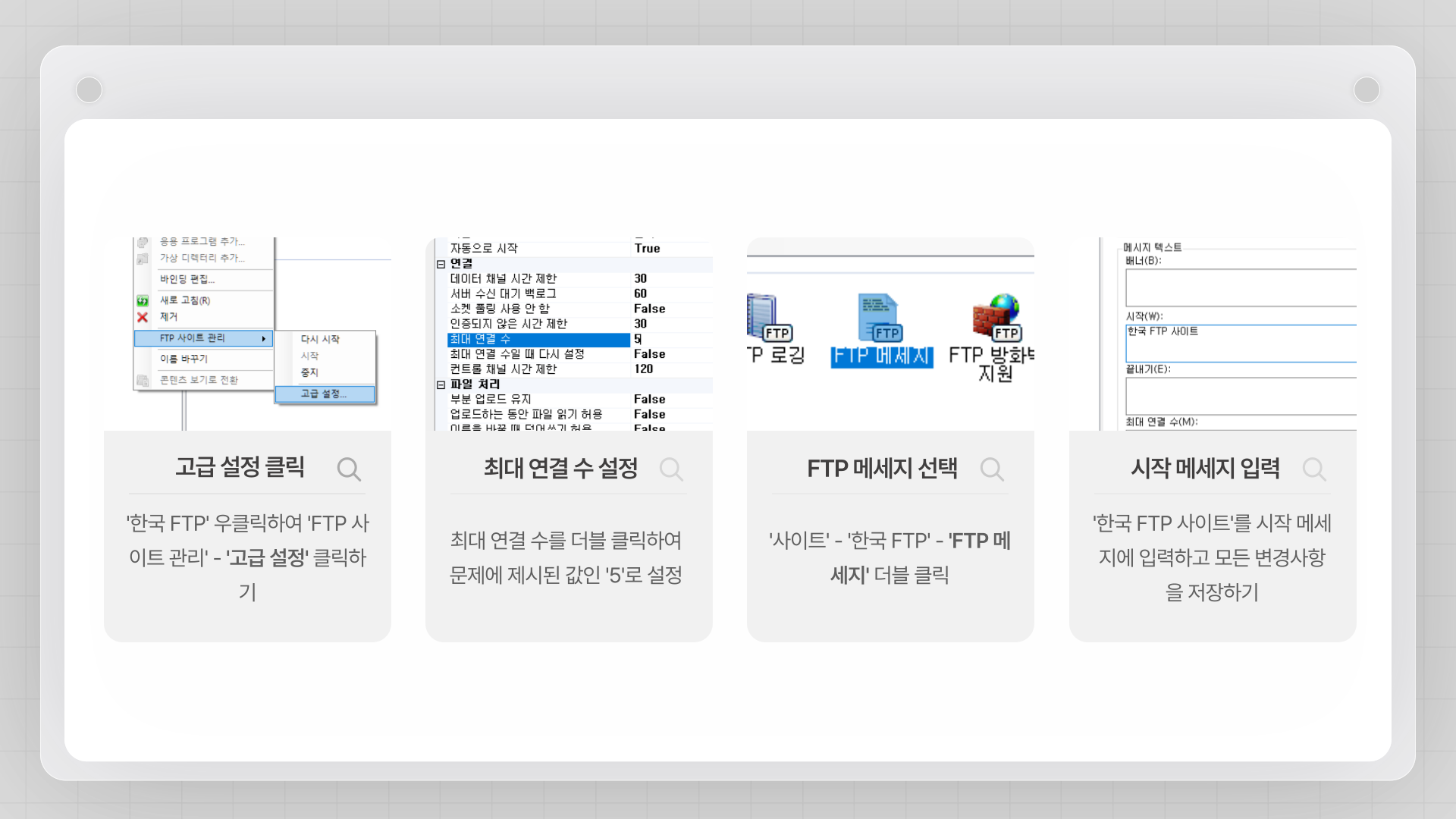Click the FTP 방화벽 지원 icon
Screen dimensions: 1456x819
[x=996, y=318]
